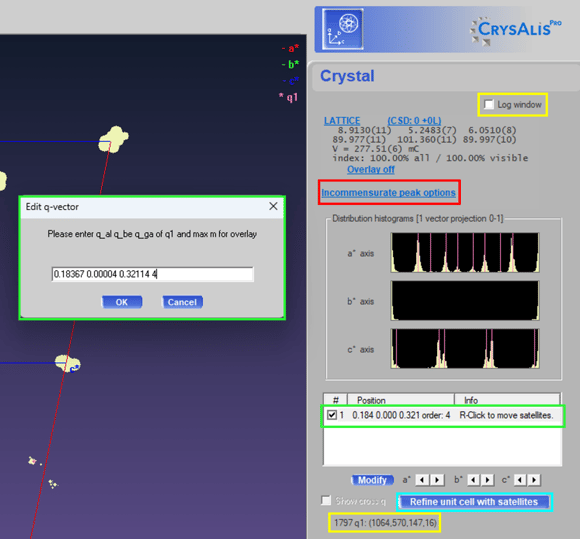Click the a* left arrow button
The width and height of the screenshot is (580, 539).
click(422, 480)
